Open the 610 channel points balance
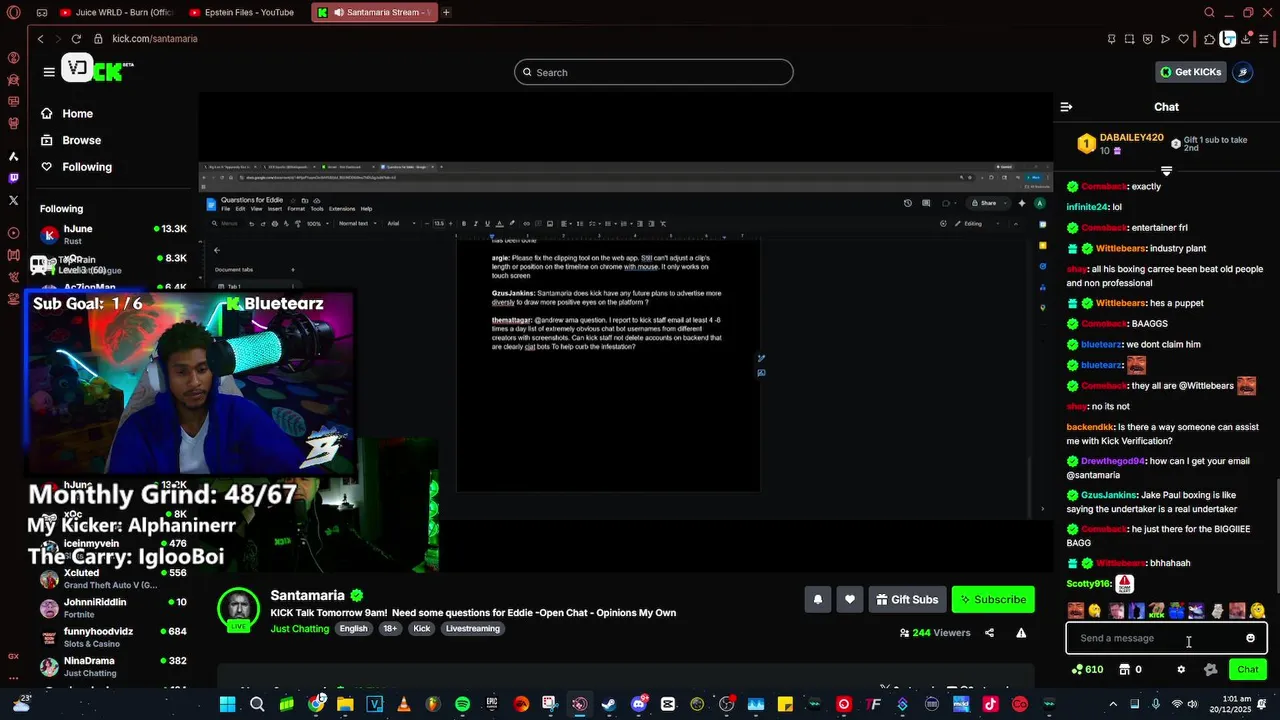 pyautogui.click(x=1087, y=670)
